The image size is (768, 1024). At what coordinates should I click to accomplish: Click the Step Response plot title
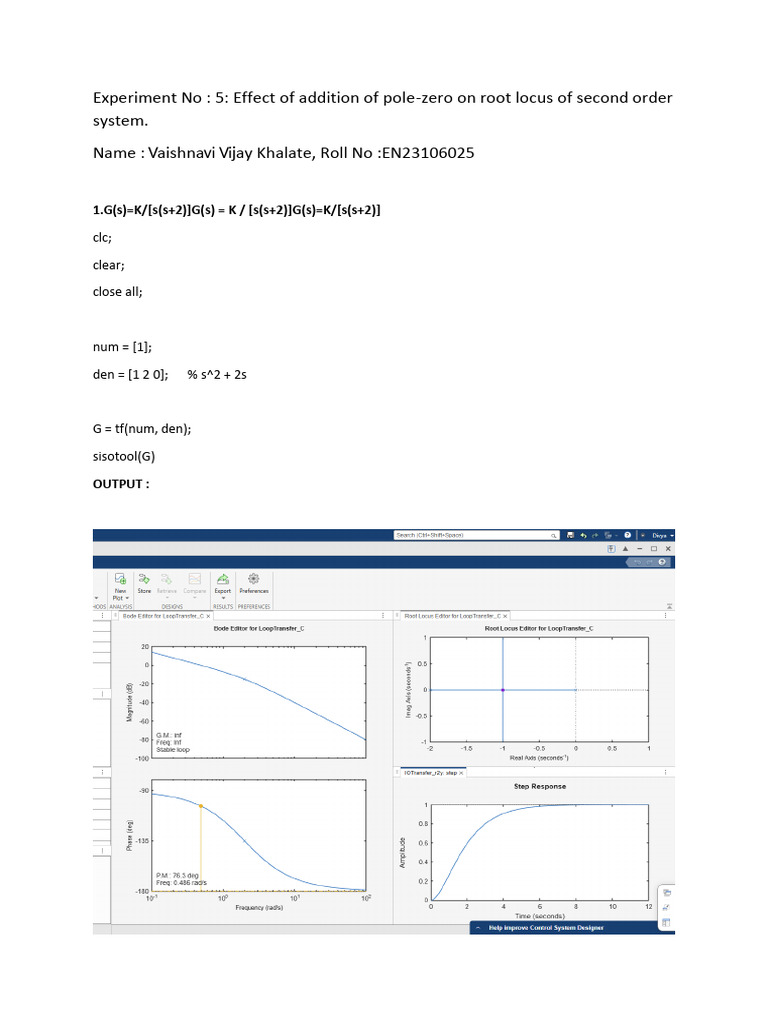[x=540, y=786]
